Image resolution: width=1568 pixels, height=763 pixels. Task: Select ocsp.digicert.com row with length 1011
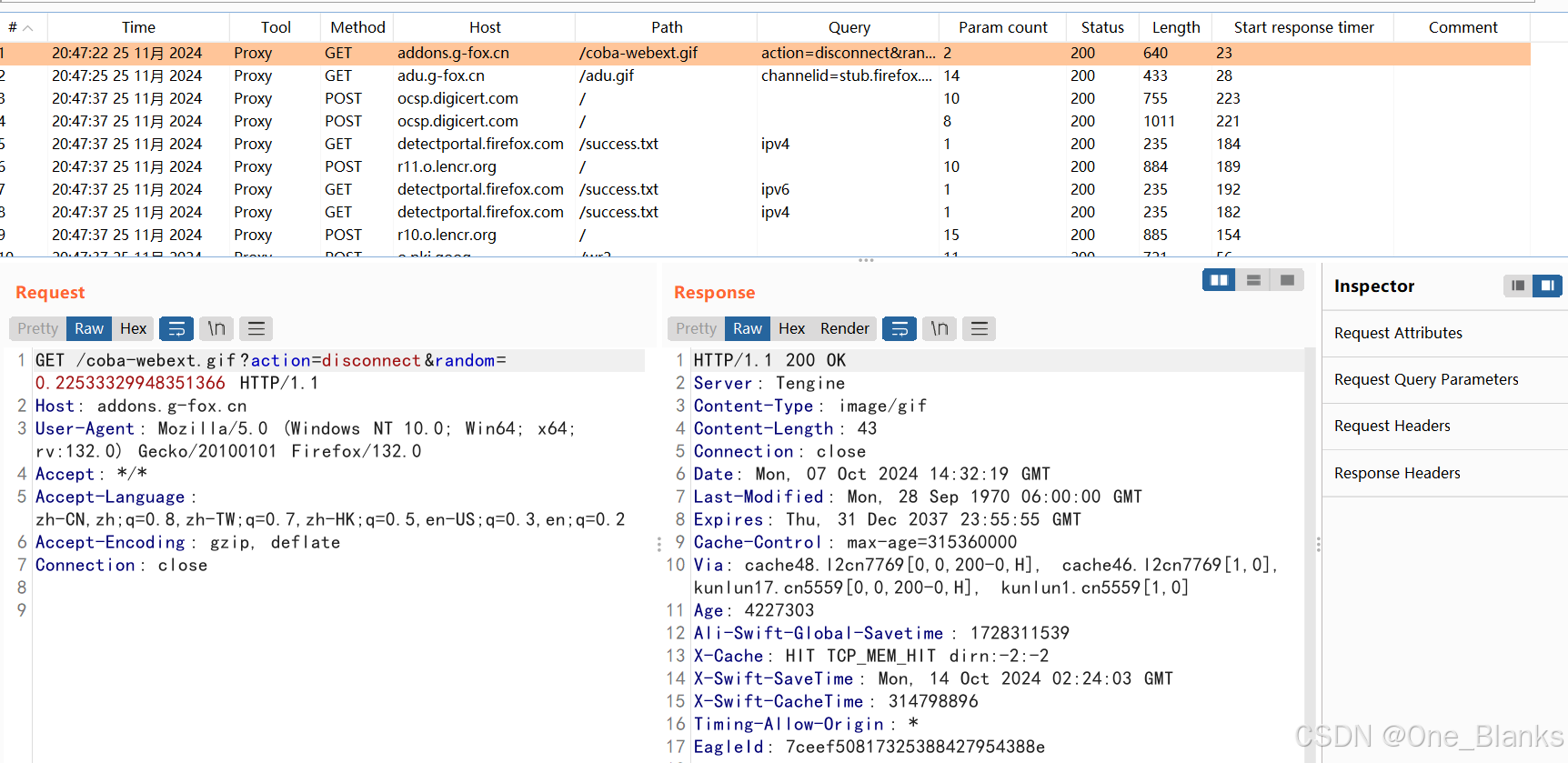[x=765, y=121]
